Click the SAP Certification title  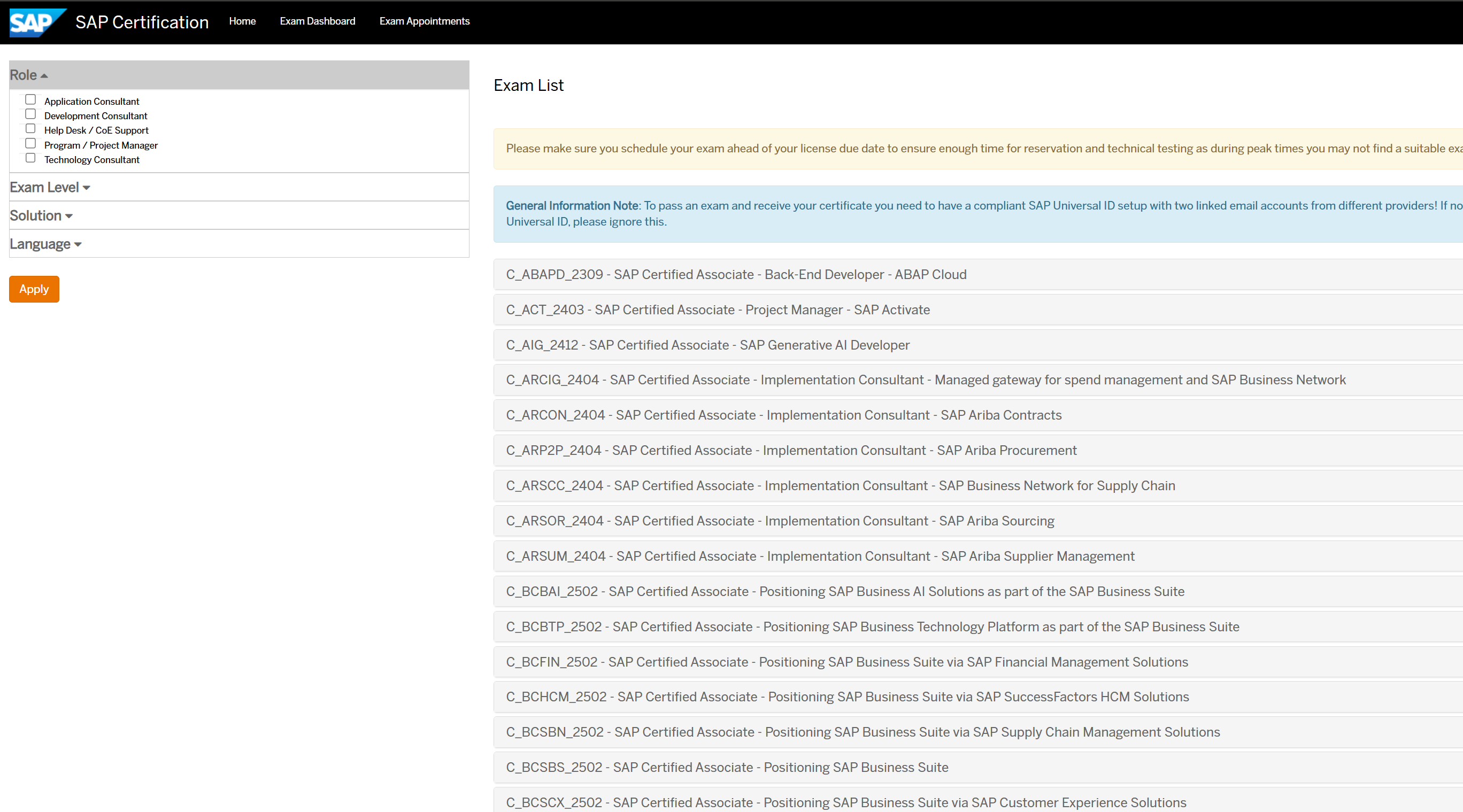click(x=142, y=22)
